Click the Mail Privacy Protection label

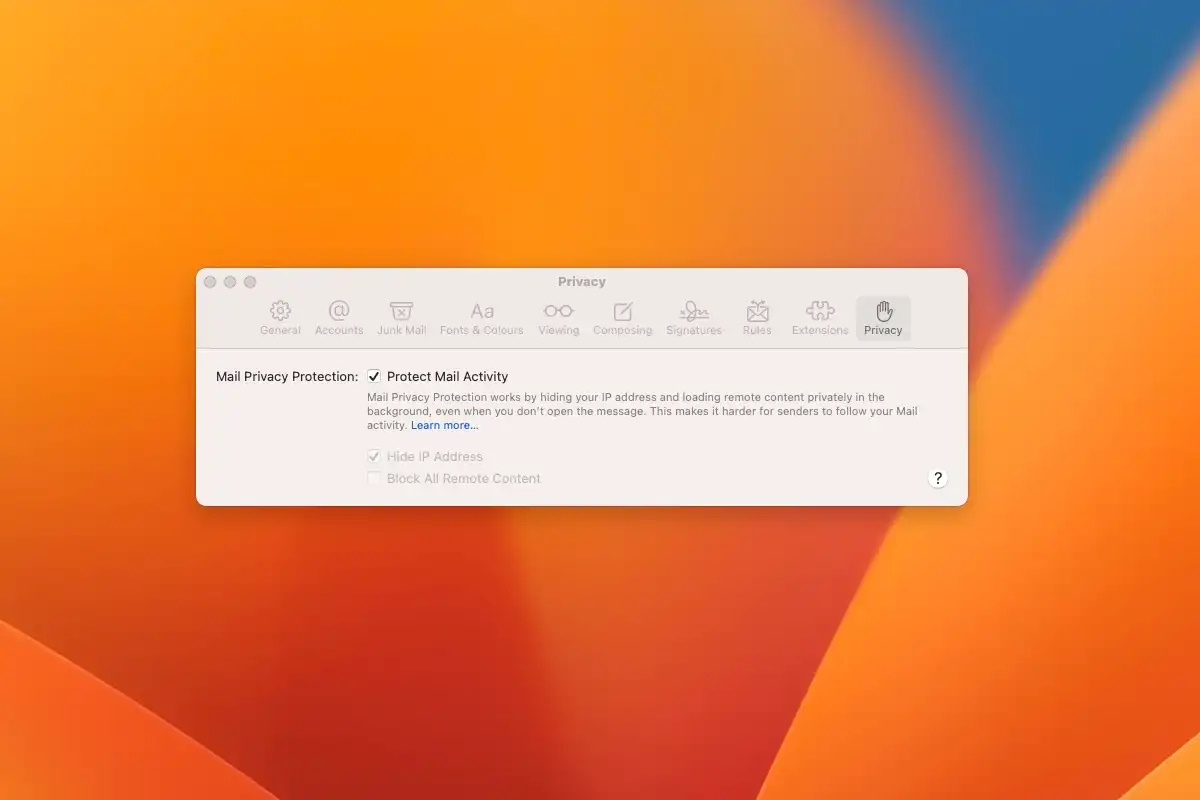click(287, 377)
